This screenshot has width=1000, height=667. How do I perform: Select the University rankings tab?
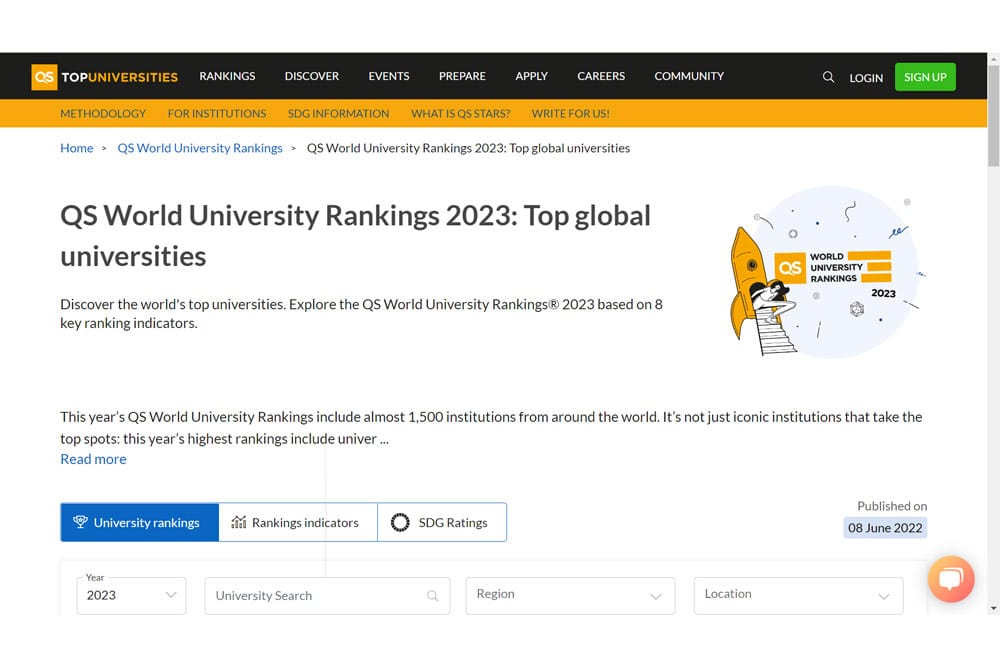[139, 522]
